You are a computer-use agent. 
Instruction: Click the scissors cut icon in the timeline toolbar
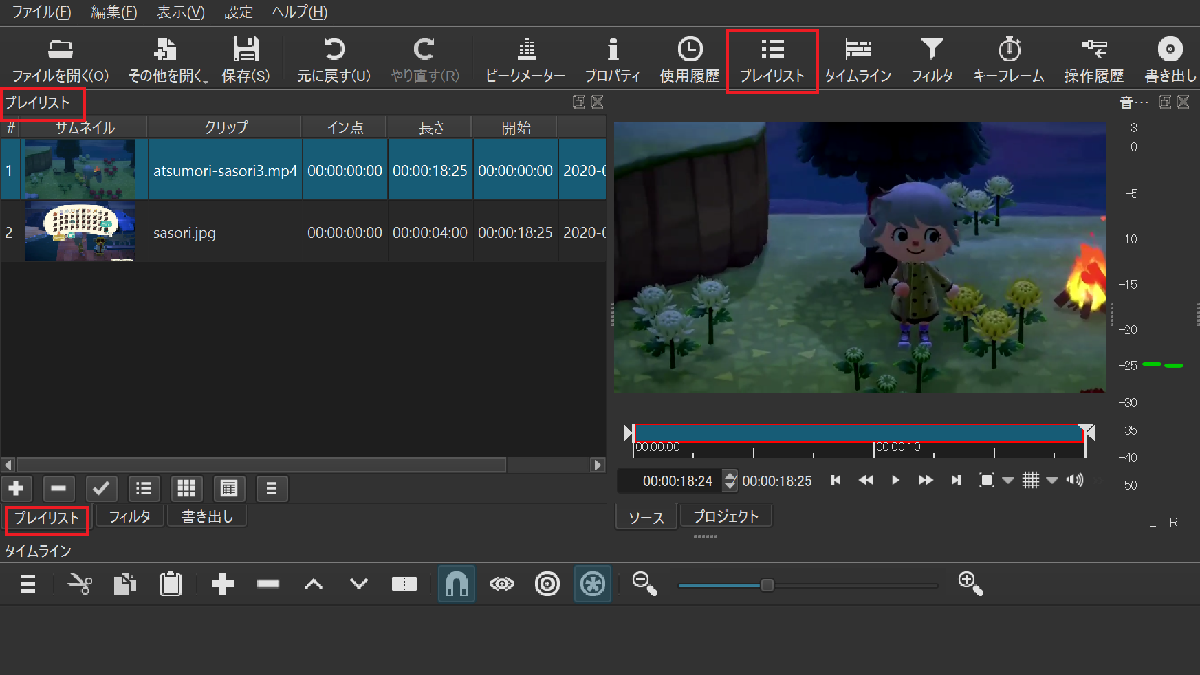point(79,585)
